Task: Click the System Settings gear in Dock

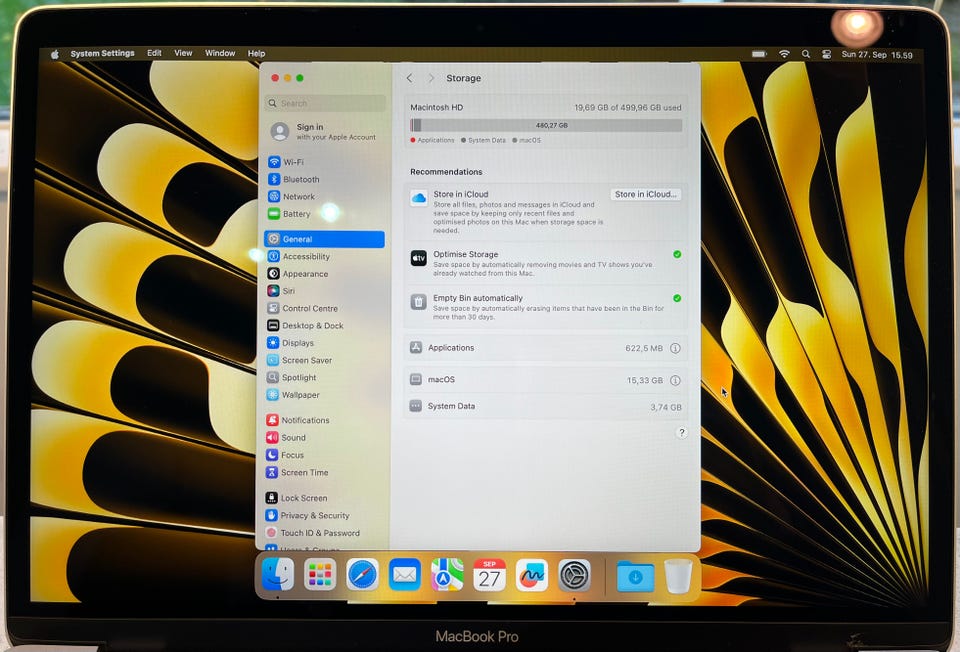Action: click(574, 575)
